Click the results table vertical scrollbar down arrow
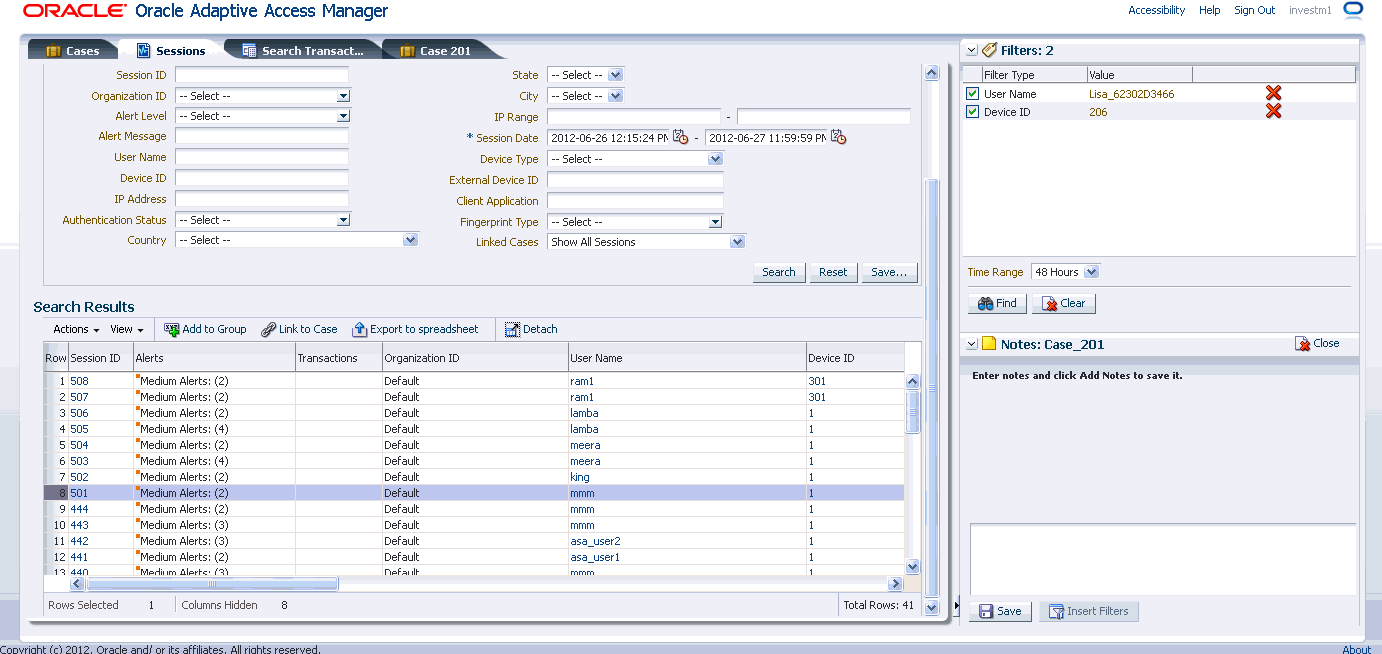This screenshot has width=1382, height=654. pyautogui.click(x=911, y=567)
